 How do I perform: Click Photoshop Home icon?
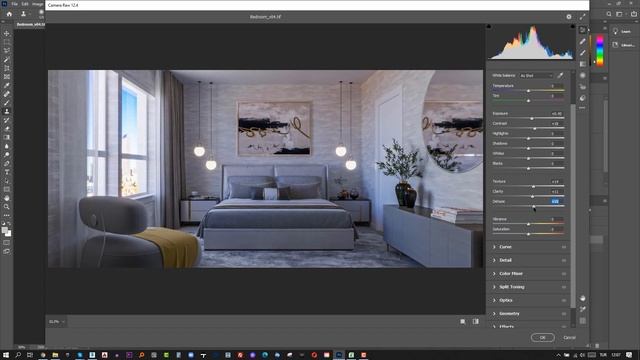click(9, 13)
